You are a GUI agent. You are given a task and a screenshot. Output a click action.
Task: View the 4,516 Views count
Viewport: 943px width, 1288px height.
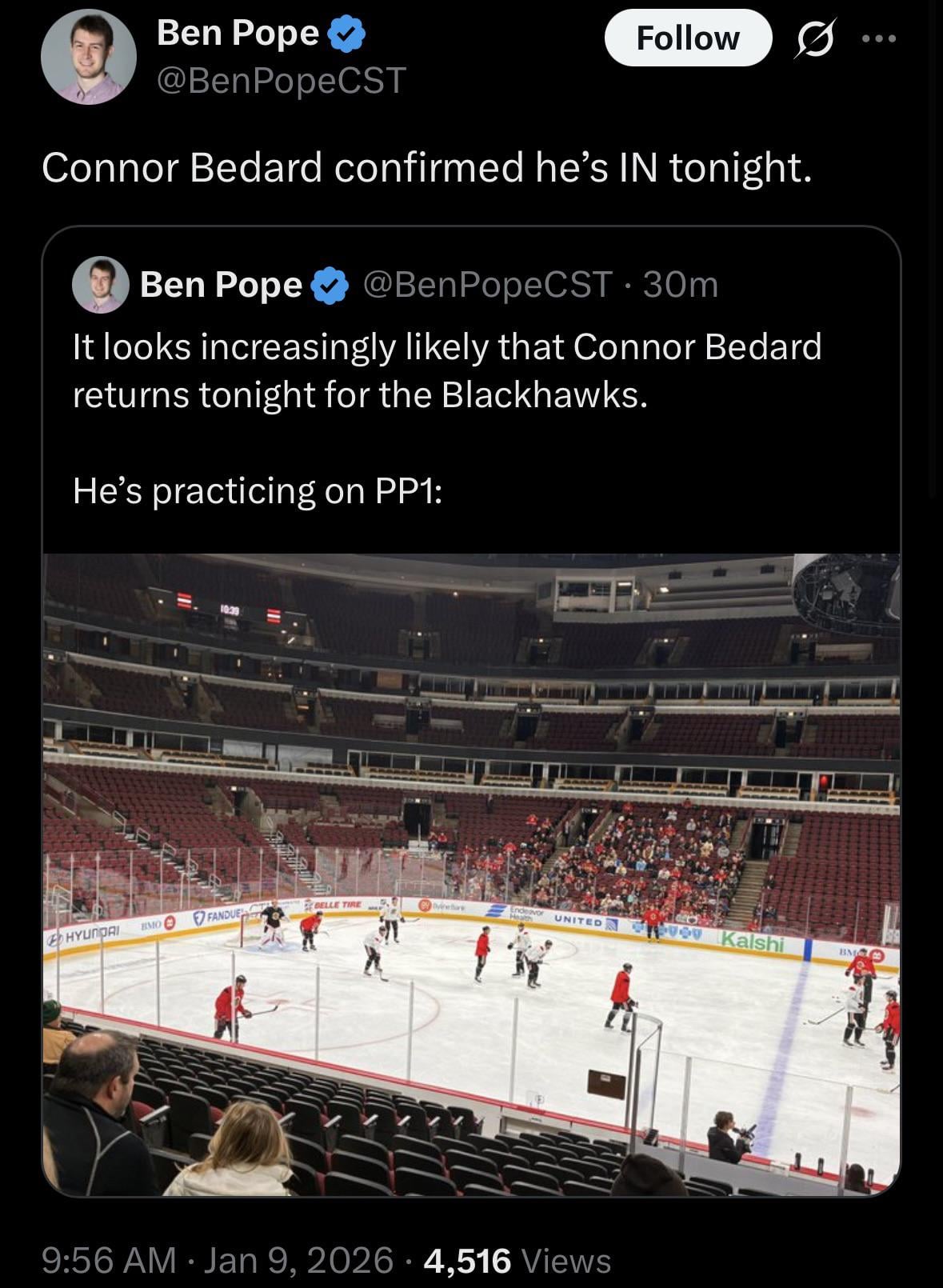click(467, 1260)
